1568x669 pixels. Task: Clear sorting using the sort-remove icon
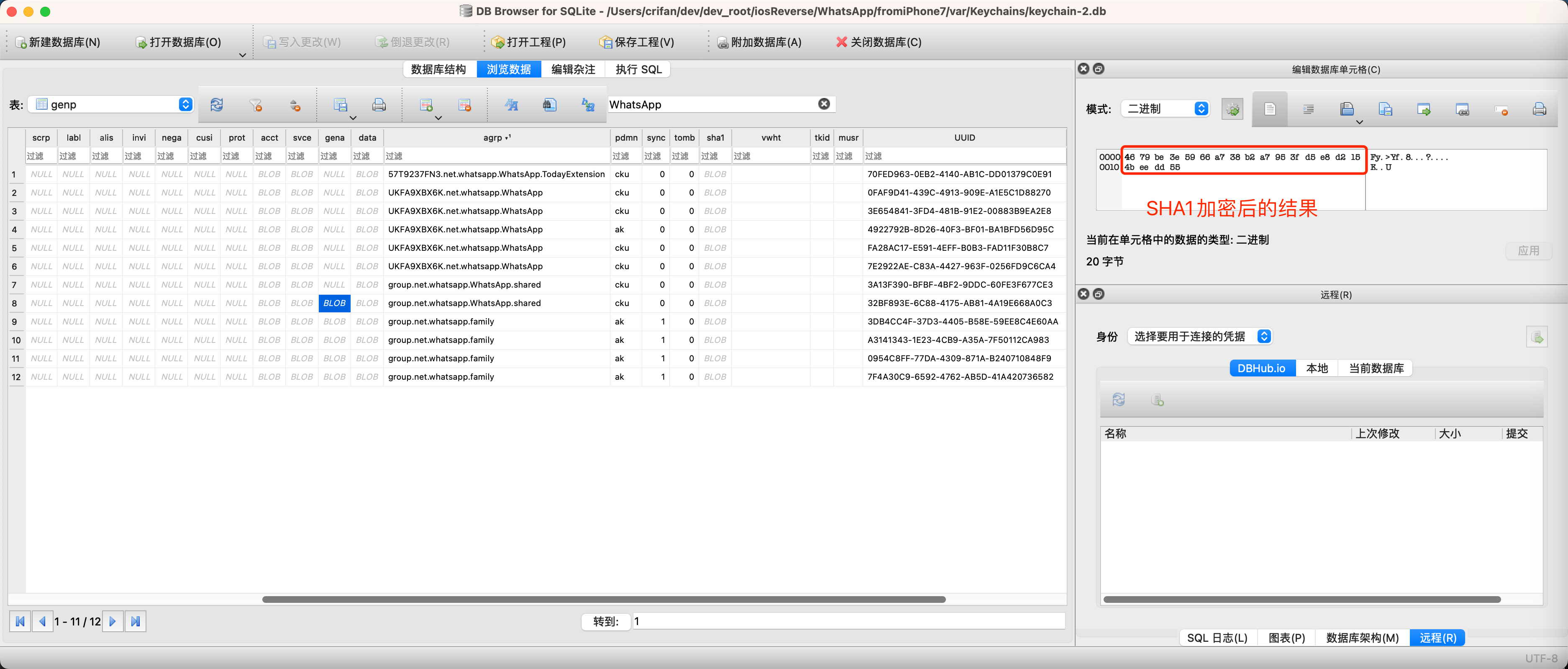click(295, 105)
